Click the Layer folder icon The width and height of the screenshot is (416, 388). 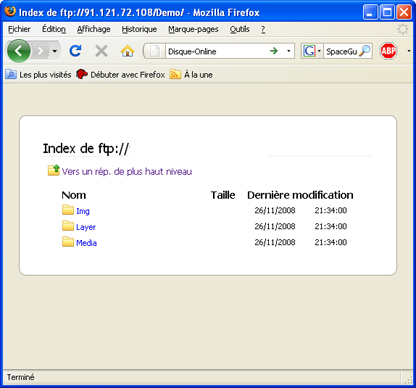[x=68, y=226]
